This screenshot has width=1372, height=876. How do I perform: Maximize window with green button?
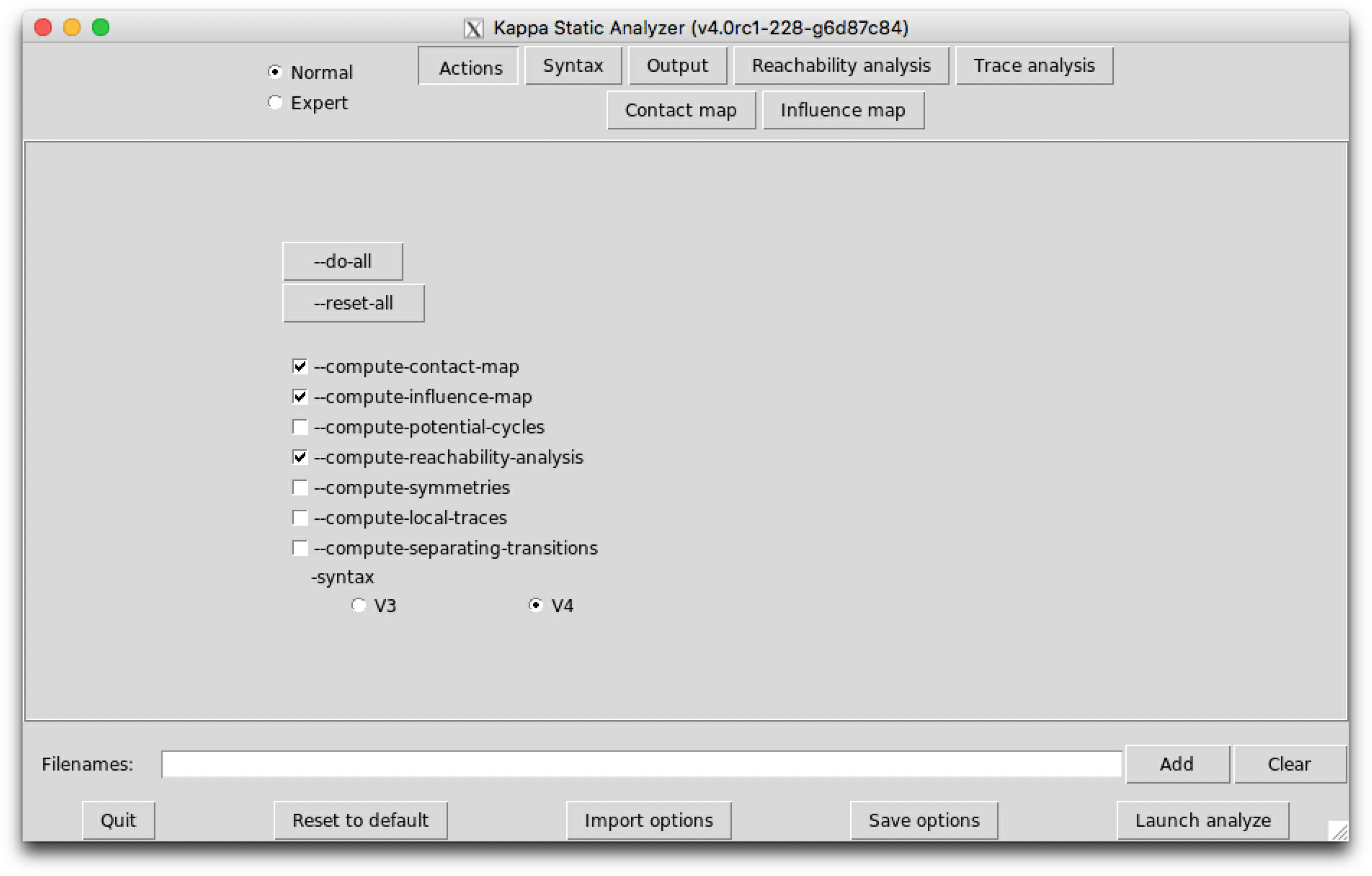pos(101,27)
